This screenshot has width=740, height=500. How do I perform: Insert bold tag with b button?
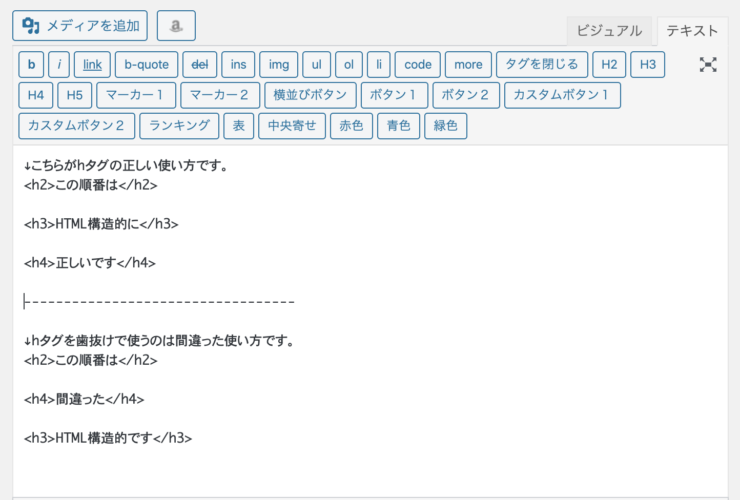32,65
